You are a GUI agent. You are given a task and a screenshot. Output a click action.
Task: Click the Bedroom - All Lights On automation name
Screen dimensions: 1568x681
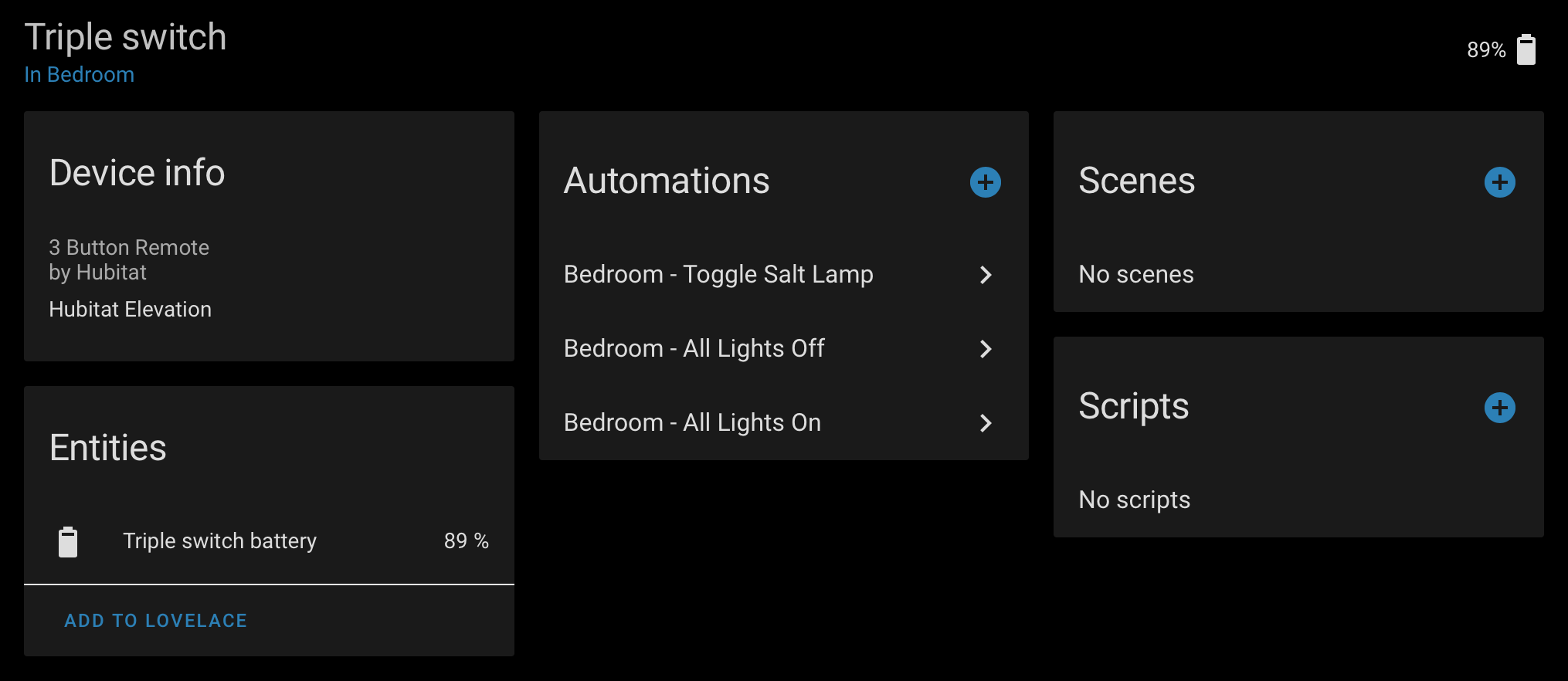[x=692, y=422]
